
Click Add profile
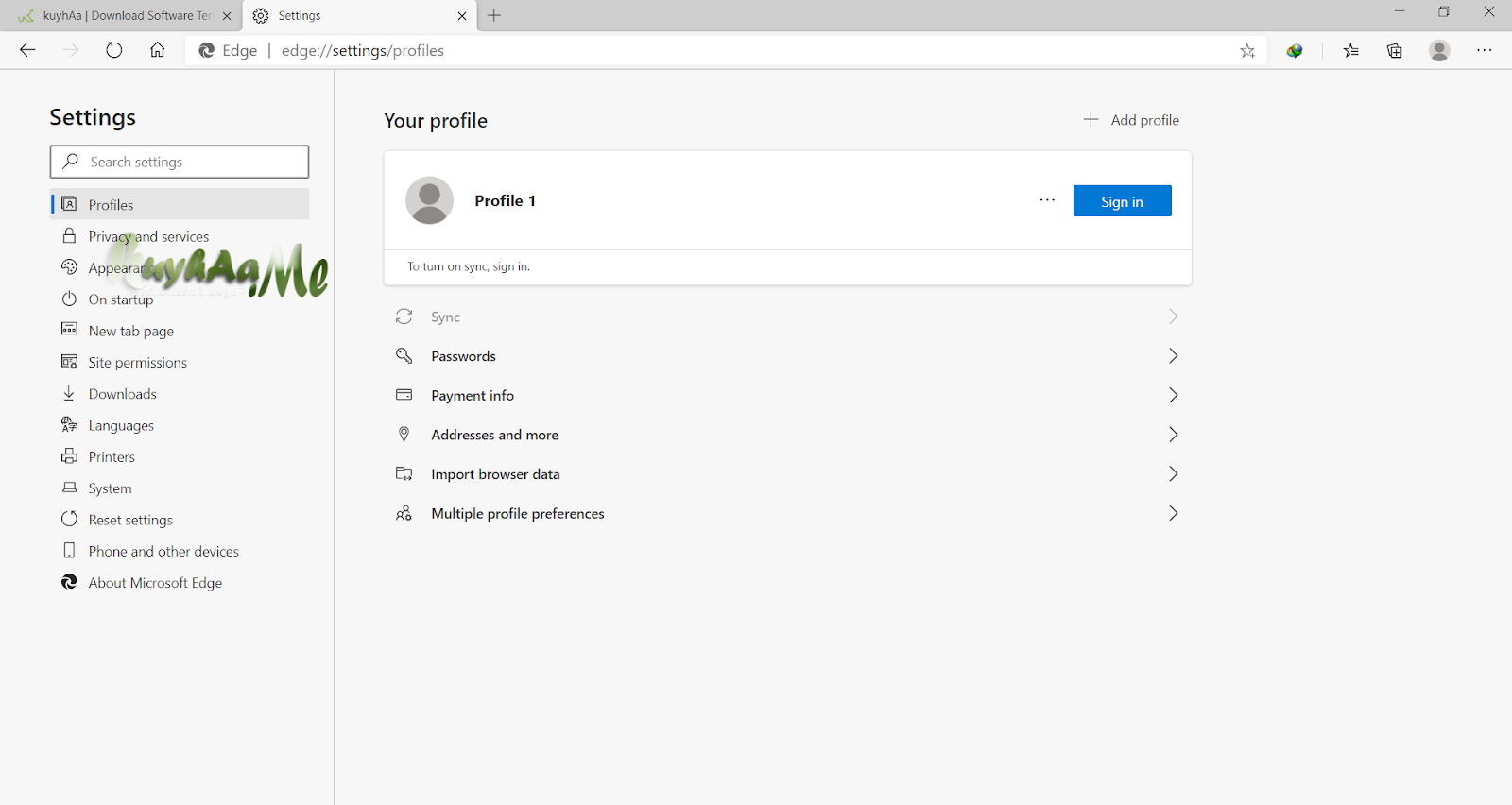click(x=1131, y=120)
